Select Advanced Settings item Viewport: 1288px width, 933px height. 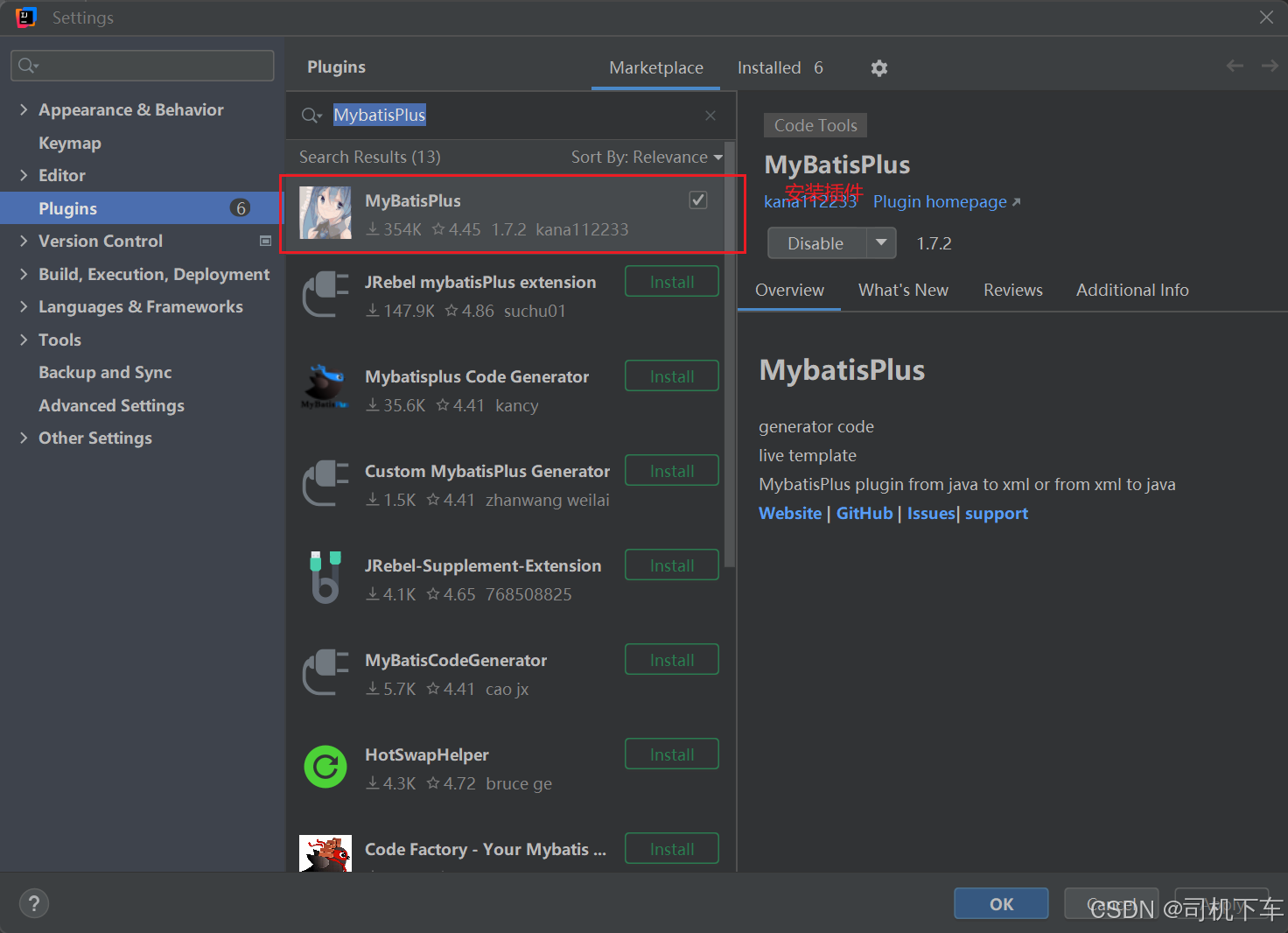point(111,405)
